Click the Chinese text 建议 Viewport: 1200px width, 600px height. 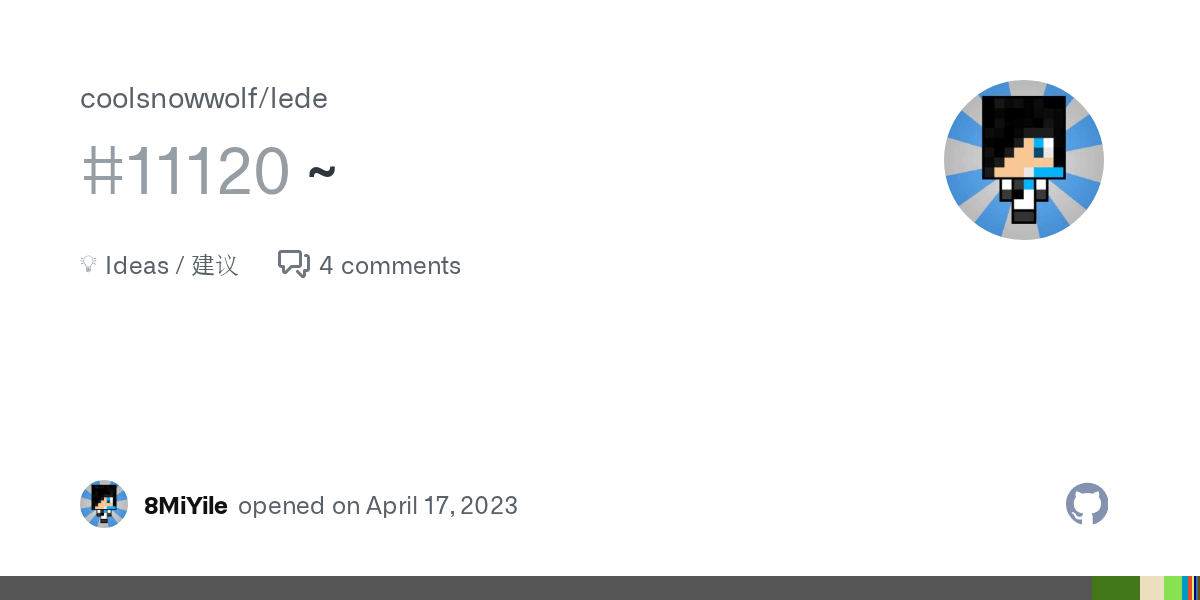pyautogui.click(x=215, y=265)
